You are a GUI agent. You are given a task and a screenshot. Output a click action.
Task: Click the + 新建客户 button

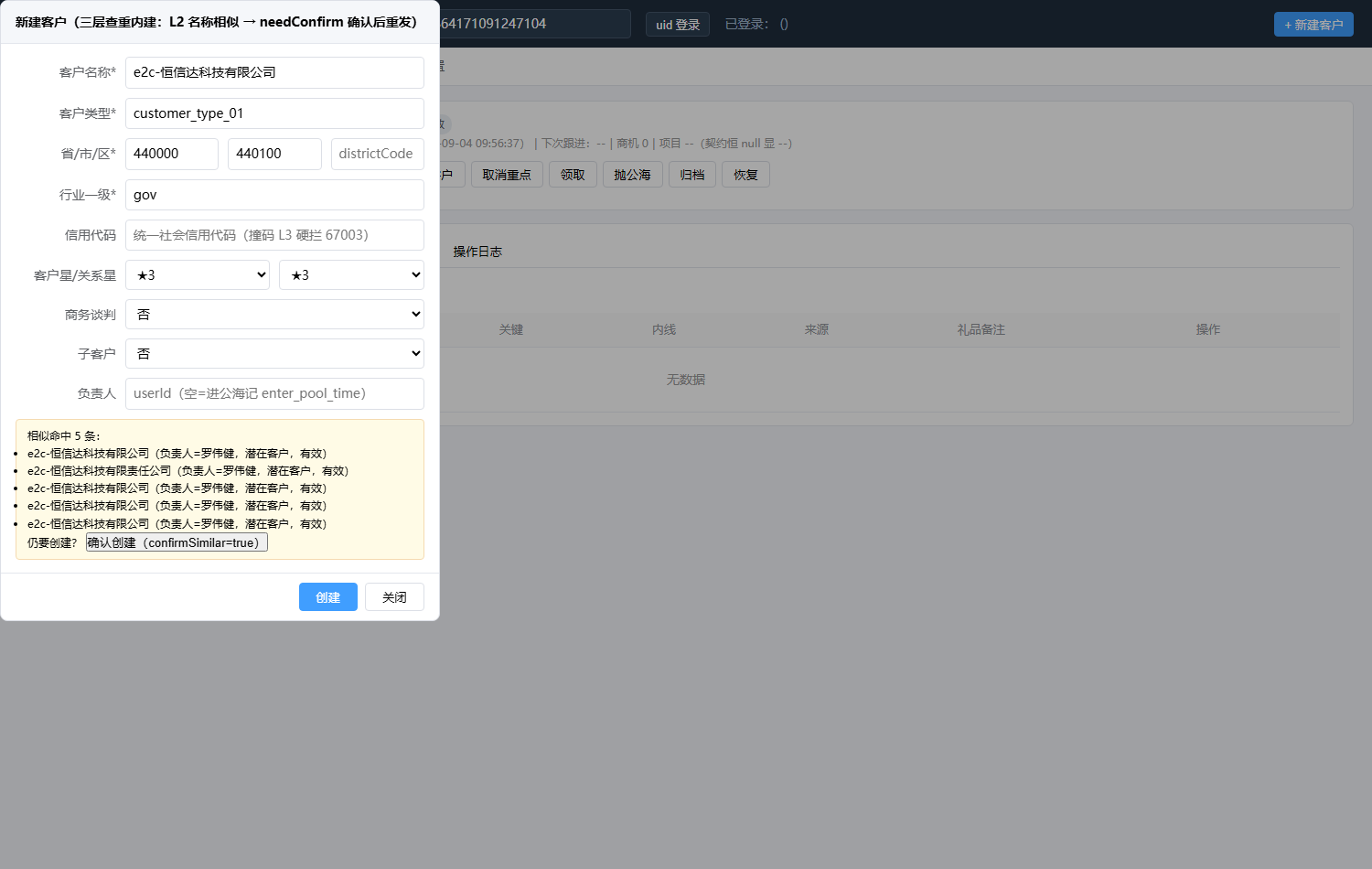[x=1313, y=25]
